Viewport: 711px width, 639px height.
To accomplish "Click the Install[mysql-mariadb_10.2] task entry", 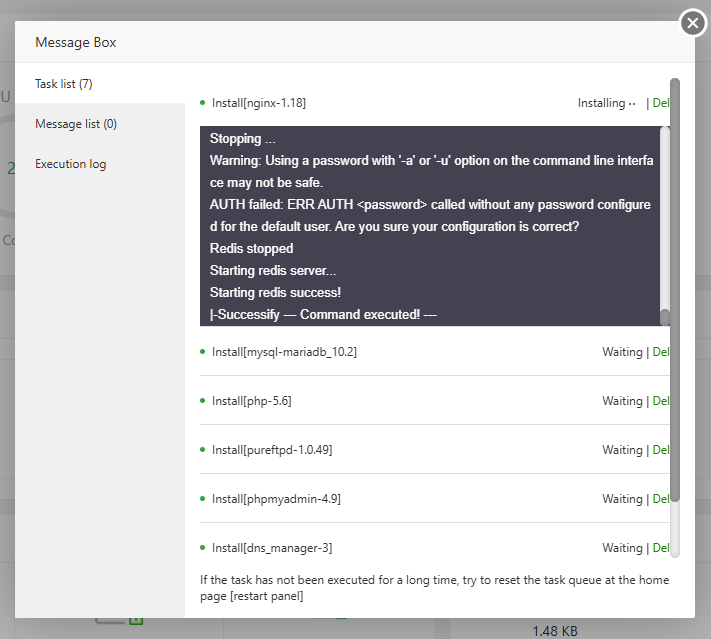I will coord(284,352).
